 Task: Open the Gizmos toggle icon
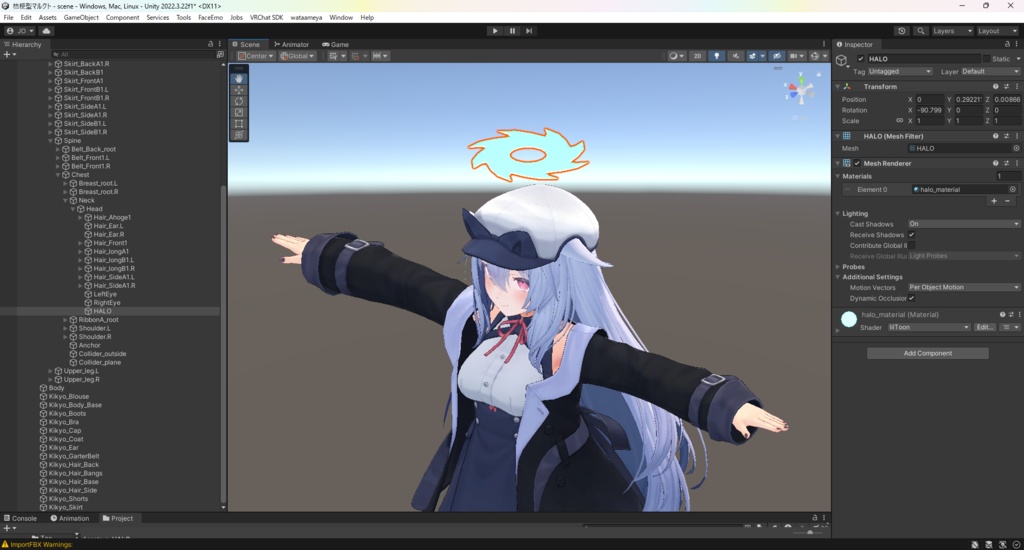(814, 56)
